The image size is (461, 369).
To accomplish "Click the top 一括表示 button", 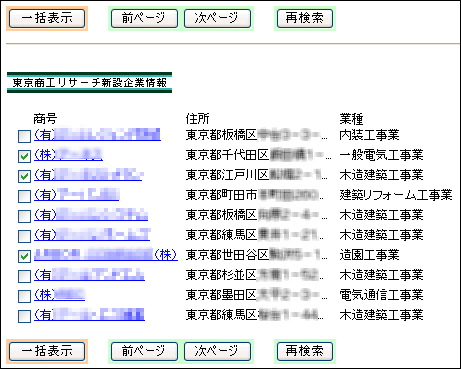I will [x=47, y=18].
